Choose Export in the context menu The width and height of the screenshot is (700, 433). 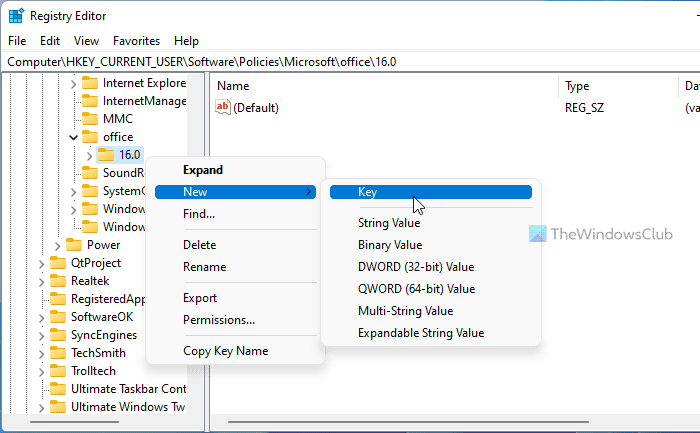pyautogui.click(x=235, y=298)
